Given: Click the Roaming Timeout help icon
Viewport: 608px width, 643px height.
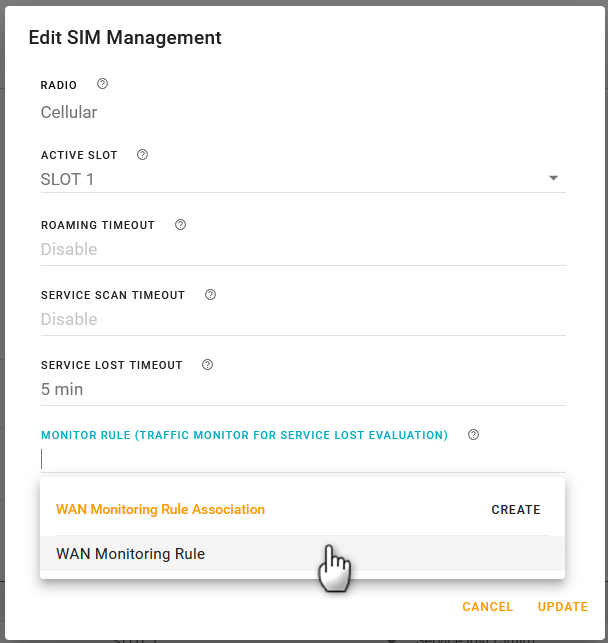Looking at the screenshot, I should click(180, 225).
